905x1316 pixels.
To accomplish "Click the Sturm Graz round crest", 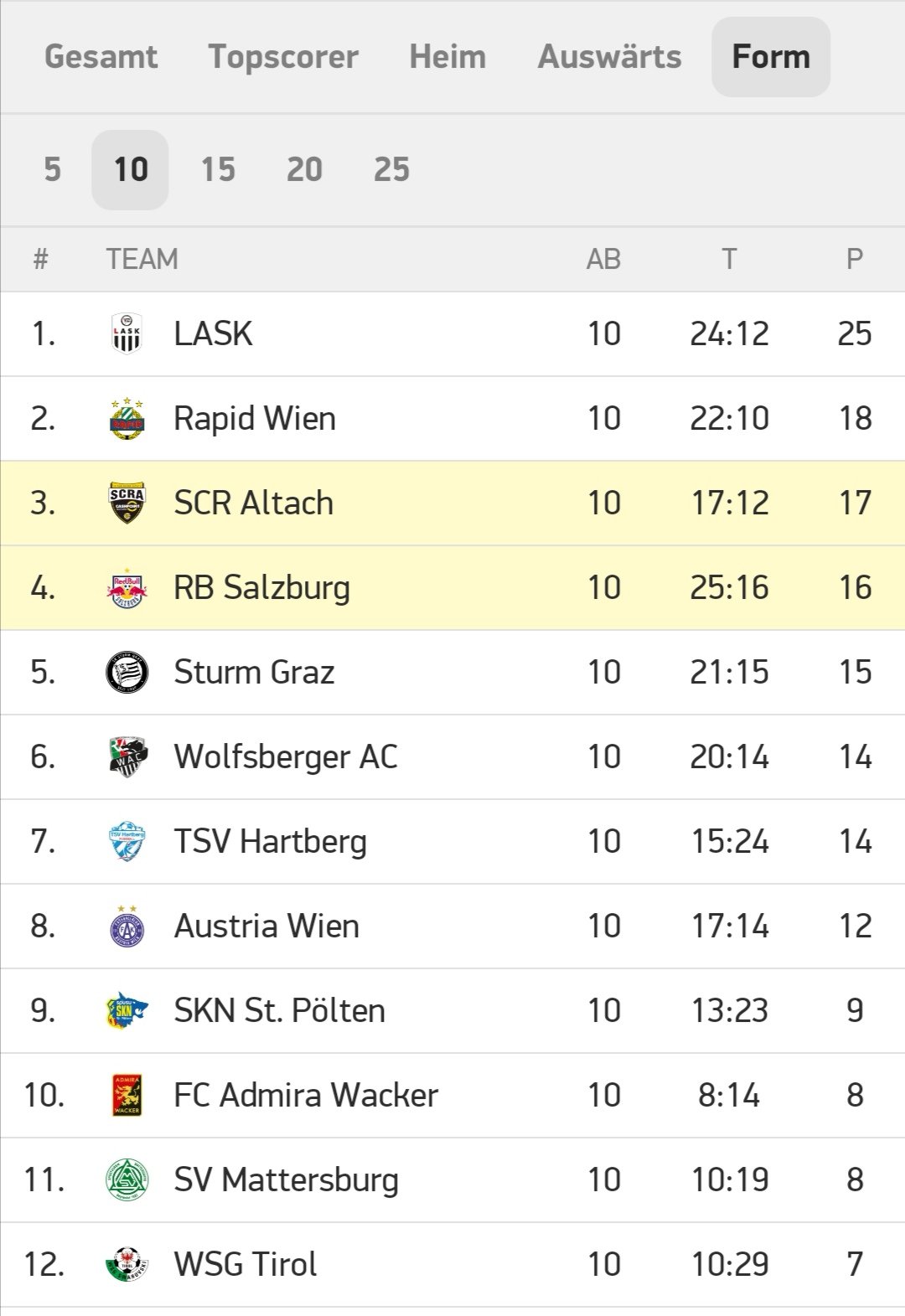I will (x=127, y=672).
